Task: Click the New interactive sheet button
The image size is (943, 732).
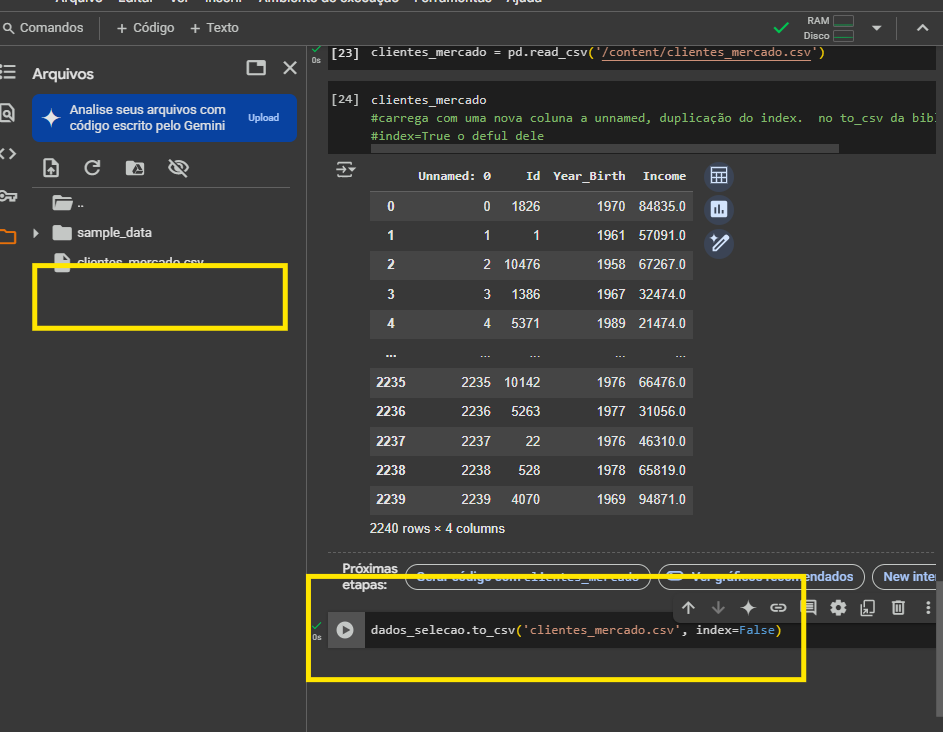Action: 907,577
